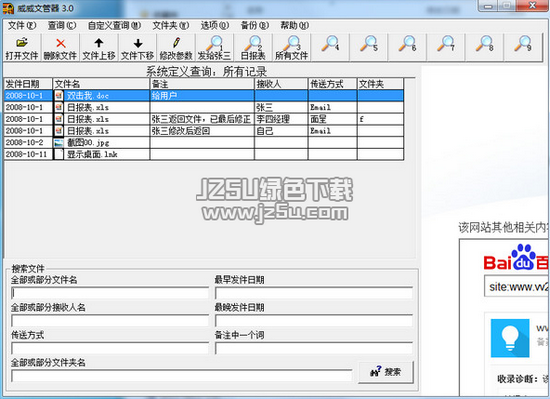Click the 备注 column header
The width and height of the screenshot is (550, 399).
(x=202, y=84)
